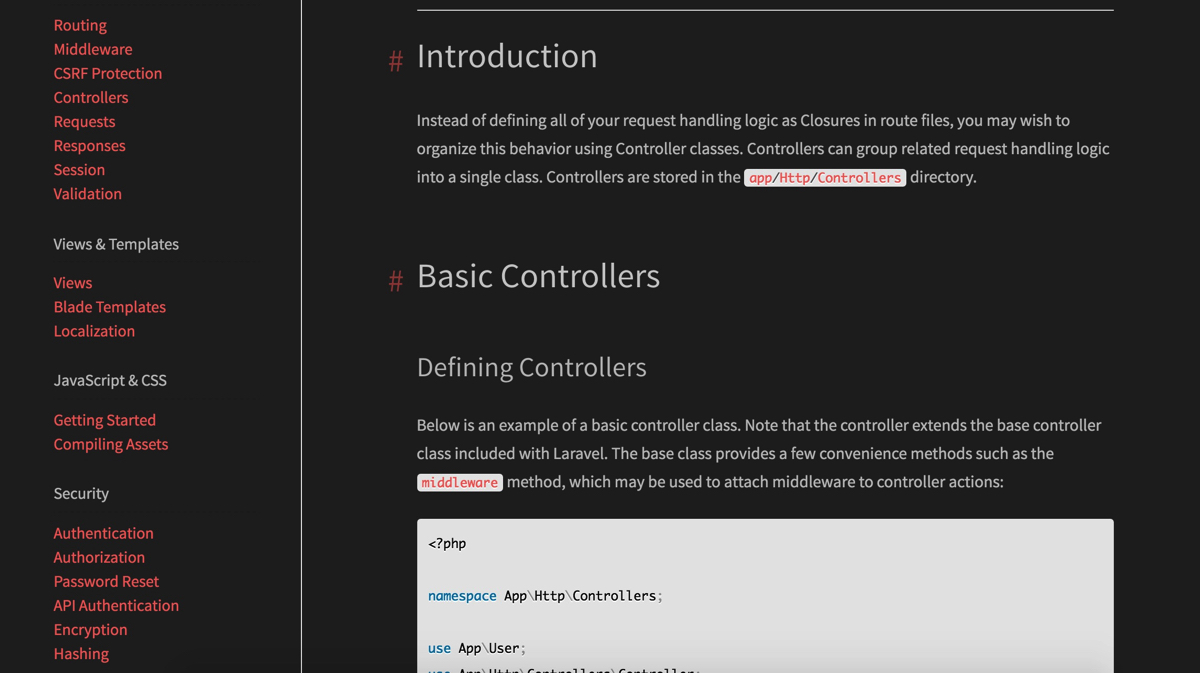Screen dimensions: 1200x673
Task: Navigate to CSRF Protection docs
Action: 107,73
